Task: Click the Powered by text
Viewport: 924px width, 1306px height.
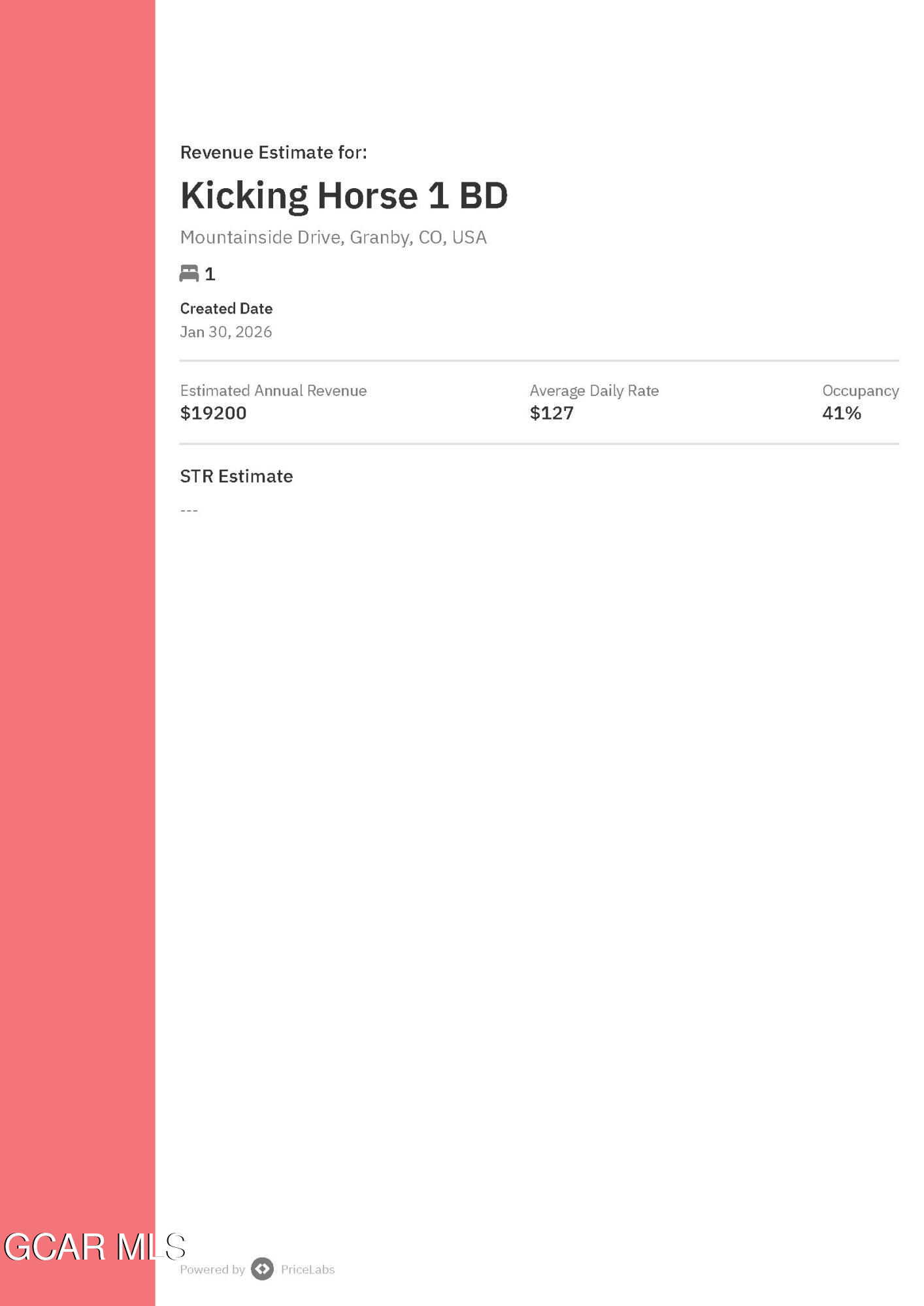Action: 212,1269
